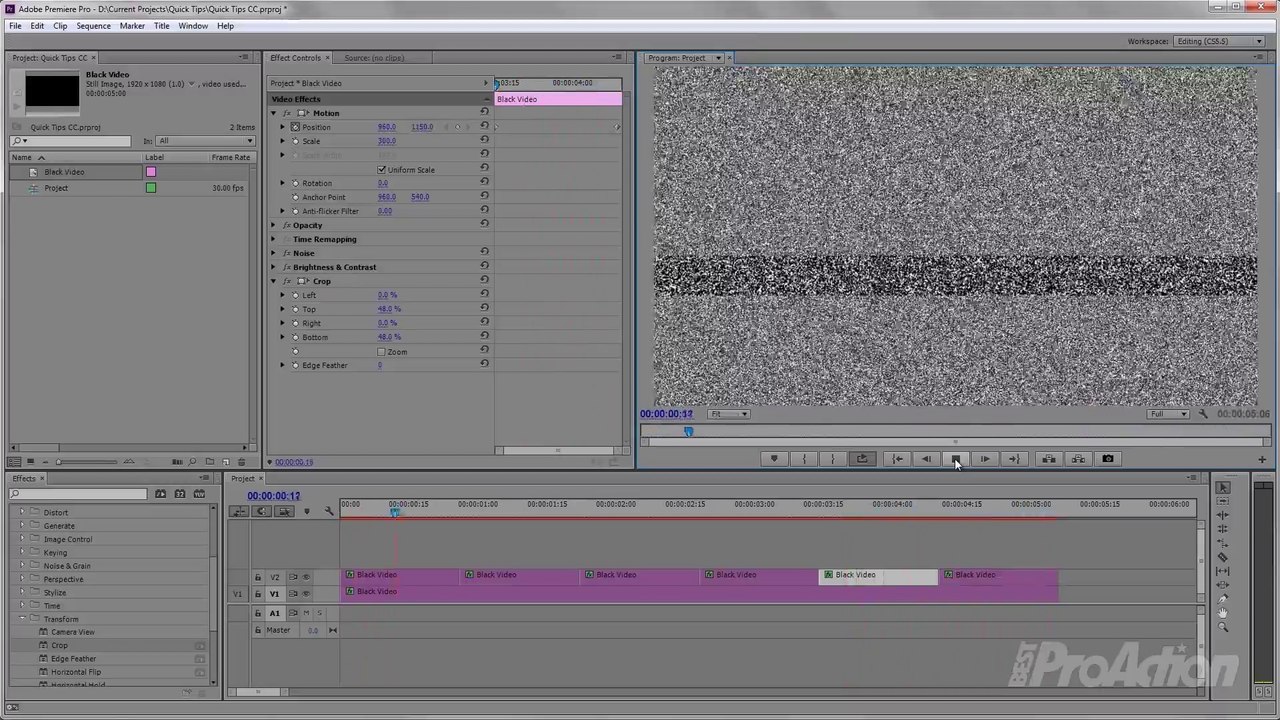This screenshot has width=1280, height=720.
Task: Click Add Marker button in Program monitor
Action: pyautogui.click(x=774, y=459)
